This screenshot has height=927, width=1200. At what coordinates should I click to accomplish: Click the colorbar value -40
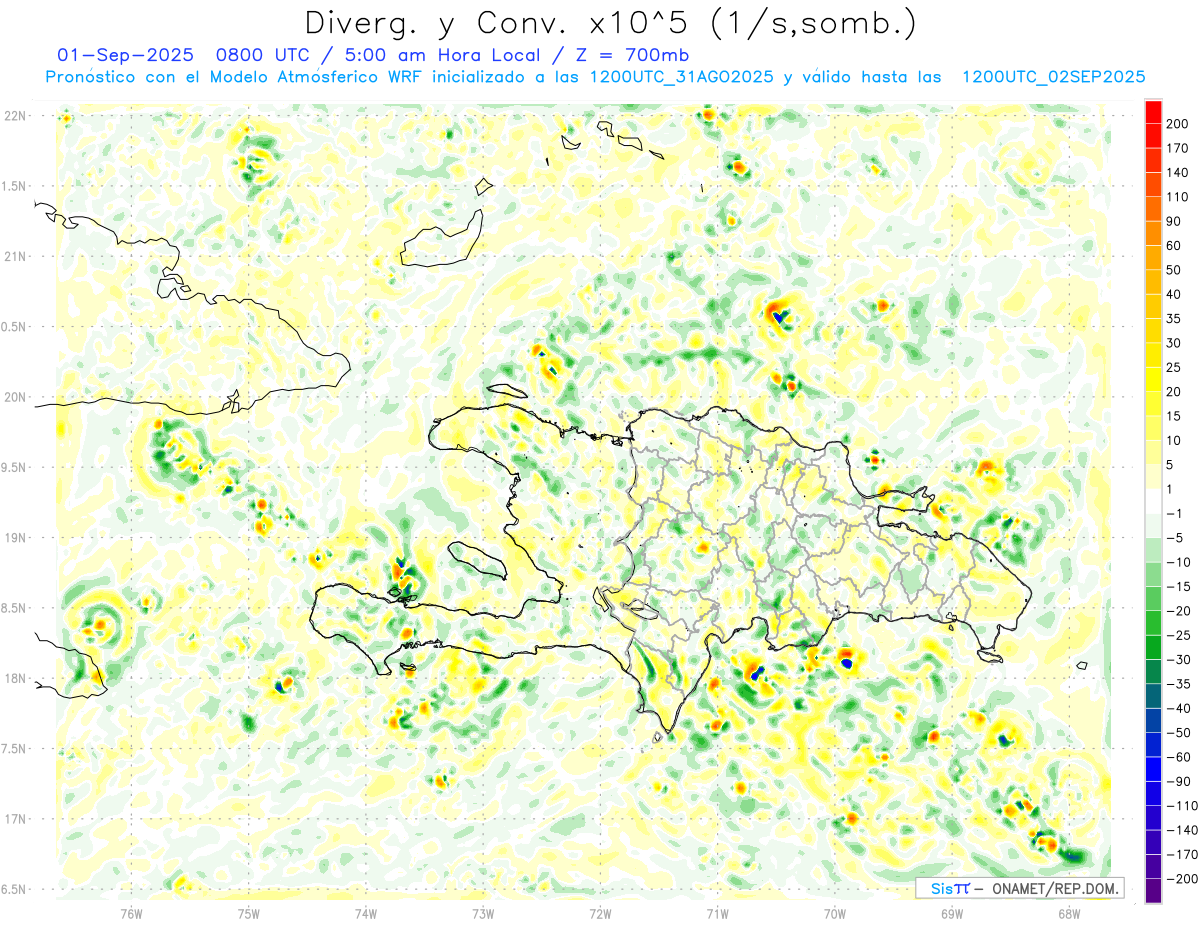point(1180,709)
